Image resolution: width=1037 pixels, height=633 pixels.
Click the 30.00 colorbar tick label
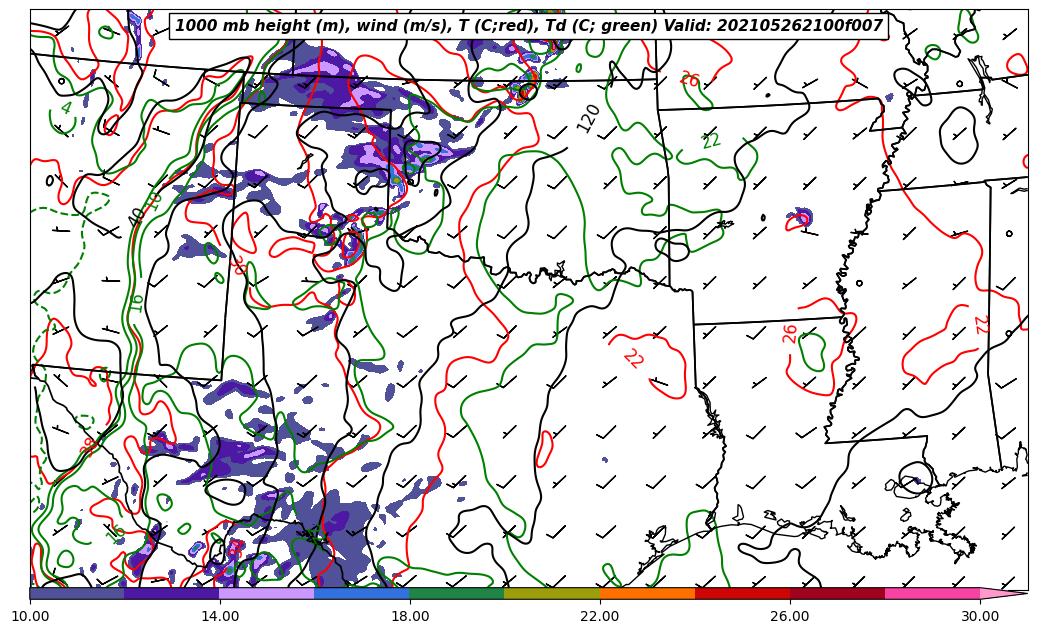980,616
